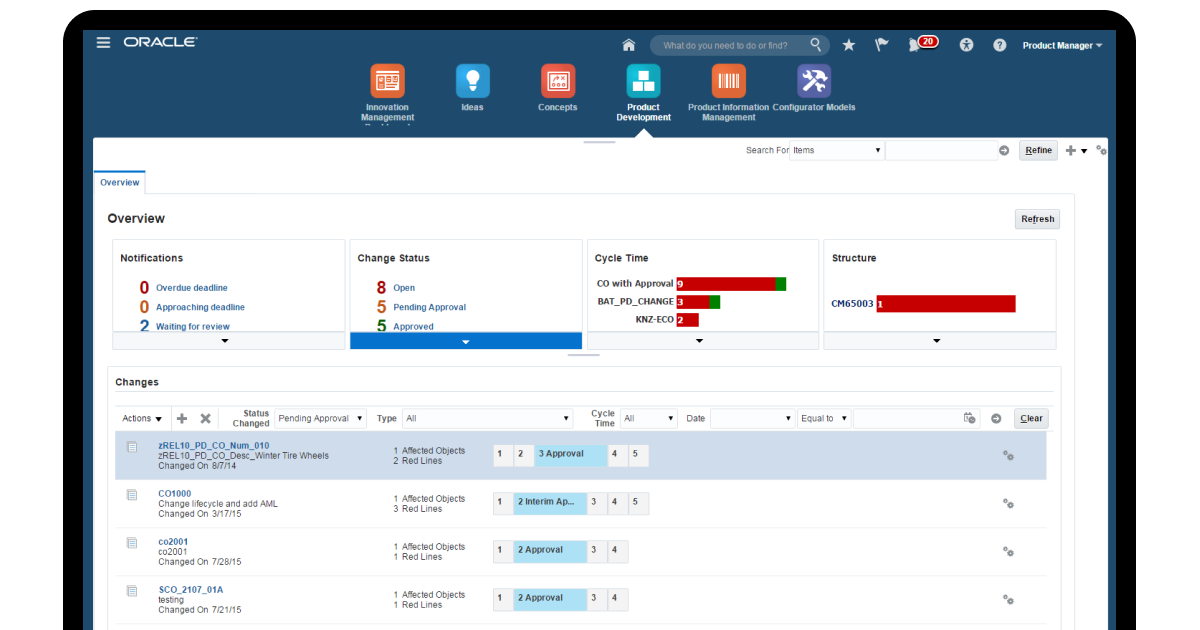Click the Refresh button
This screenshot has height=630, width=1200.
(x=1037, y=219)
